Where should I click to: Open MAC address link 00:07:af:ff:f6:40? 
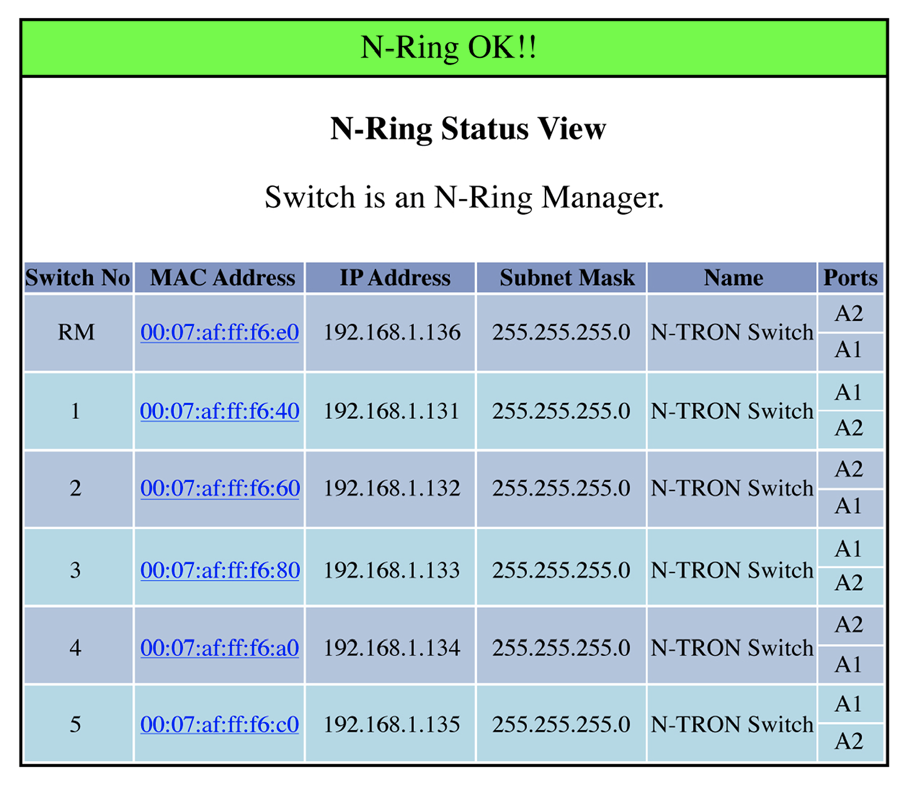coord(219,411)
